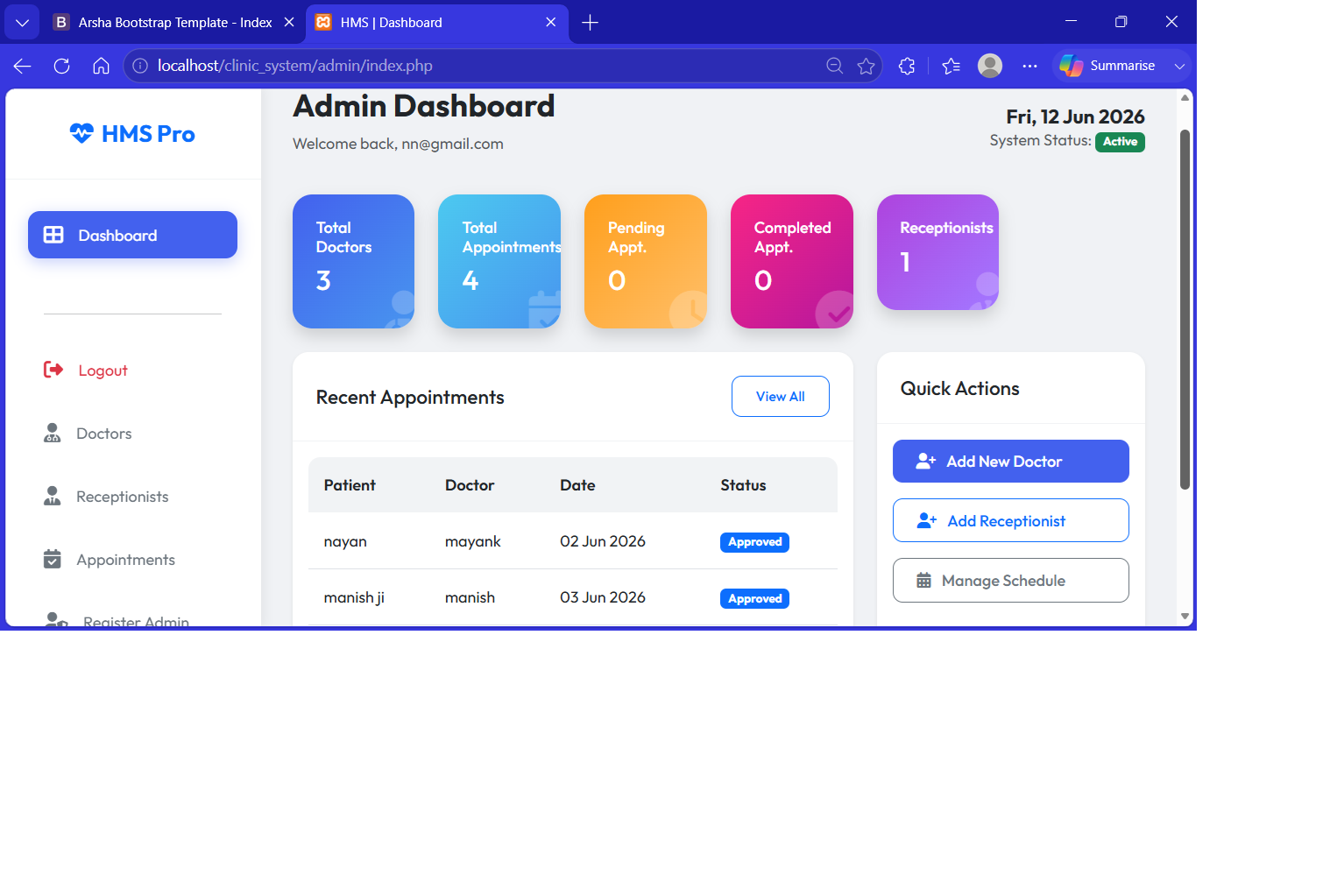Open a new browser tab
Viewport: 1344px width, 896px height.
[x=590, y=23]
